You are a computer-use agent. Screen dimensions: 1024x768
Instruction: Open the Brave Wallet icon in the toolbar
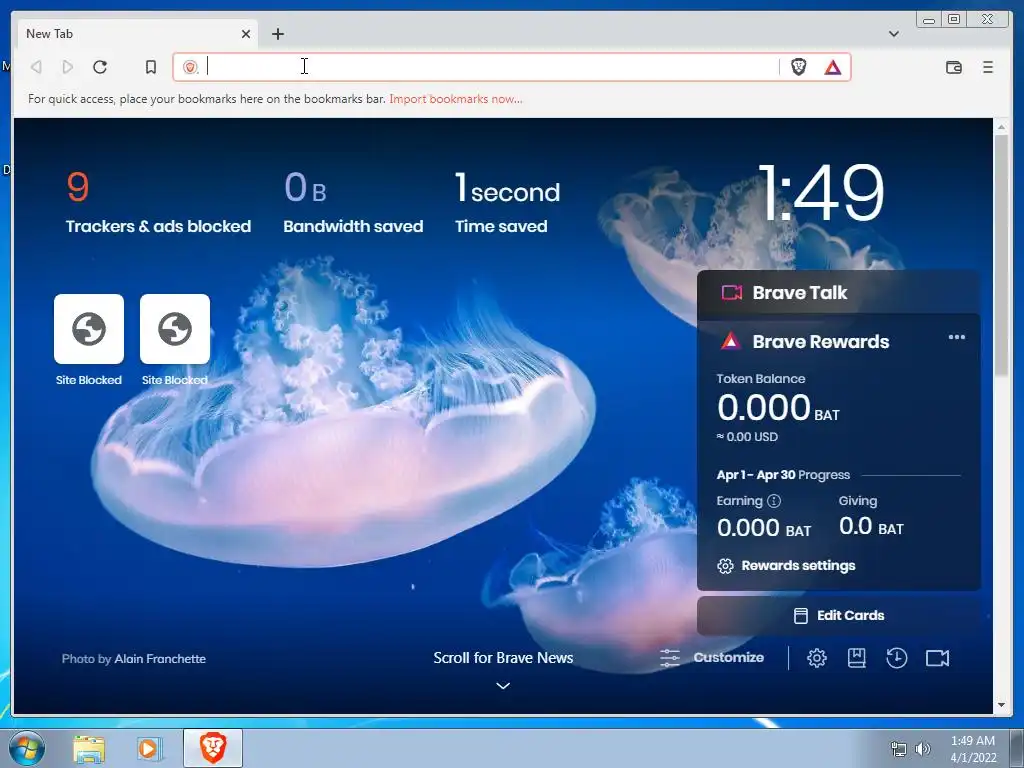click(953, 67)
